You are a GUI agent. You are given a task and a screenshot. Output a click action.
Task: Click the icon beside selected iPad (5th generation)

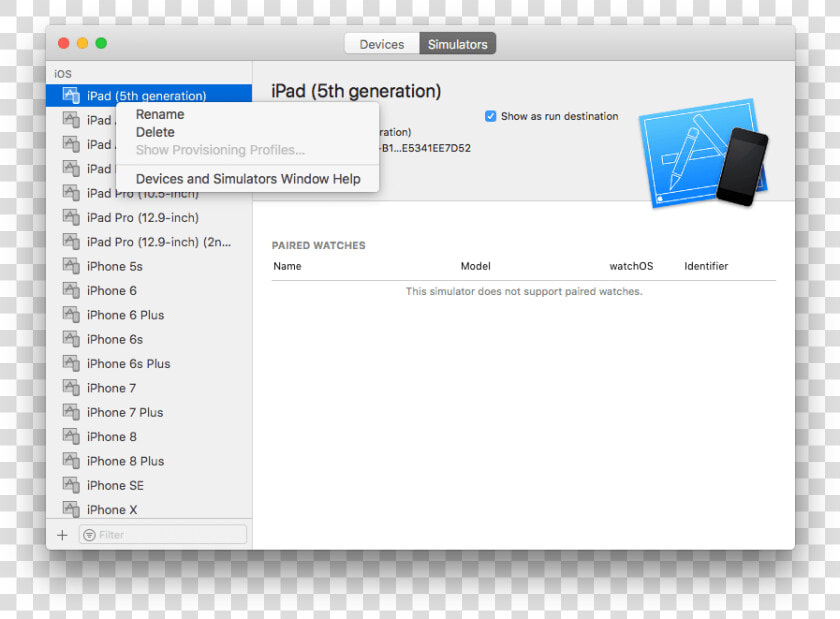click(71, 95)
